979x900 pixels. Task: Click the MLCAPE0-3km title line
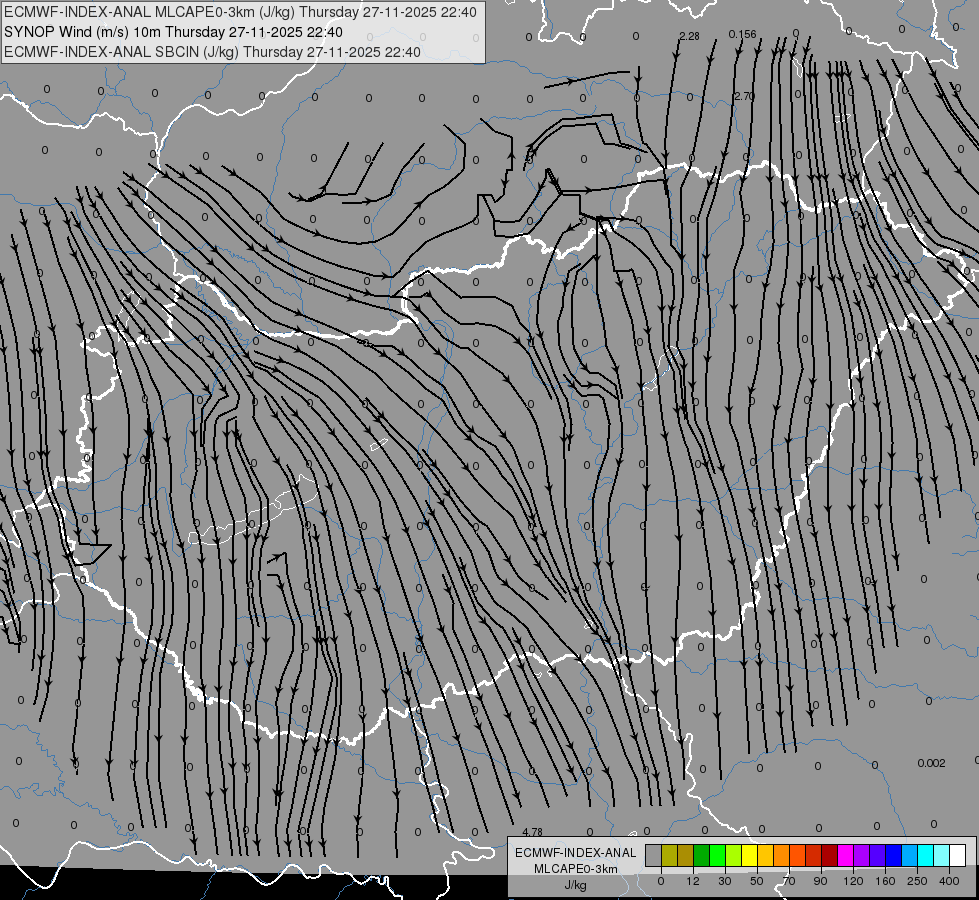click(240, 12)
